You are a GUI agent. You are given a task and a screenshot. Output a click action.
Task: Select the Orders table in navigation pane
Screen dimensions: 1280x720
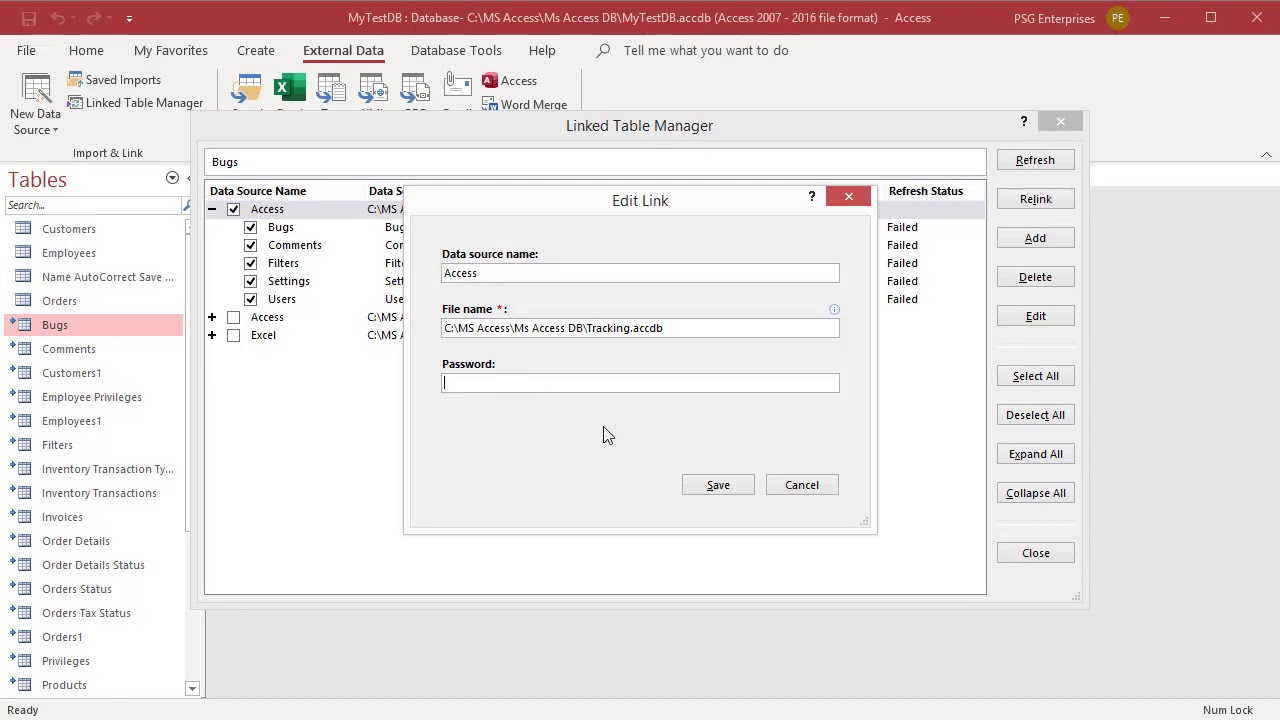pos(59,301)
